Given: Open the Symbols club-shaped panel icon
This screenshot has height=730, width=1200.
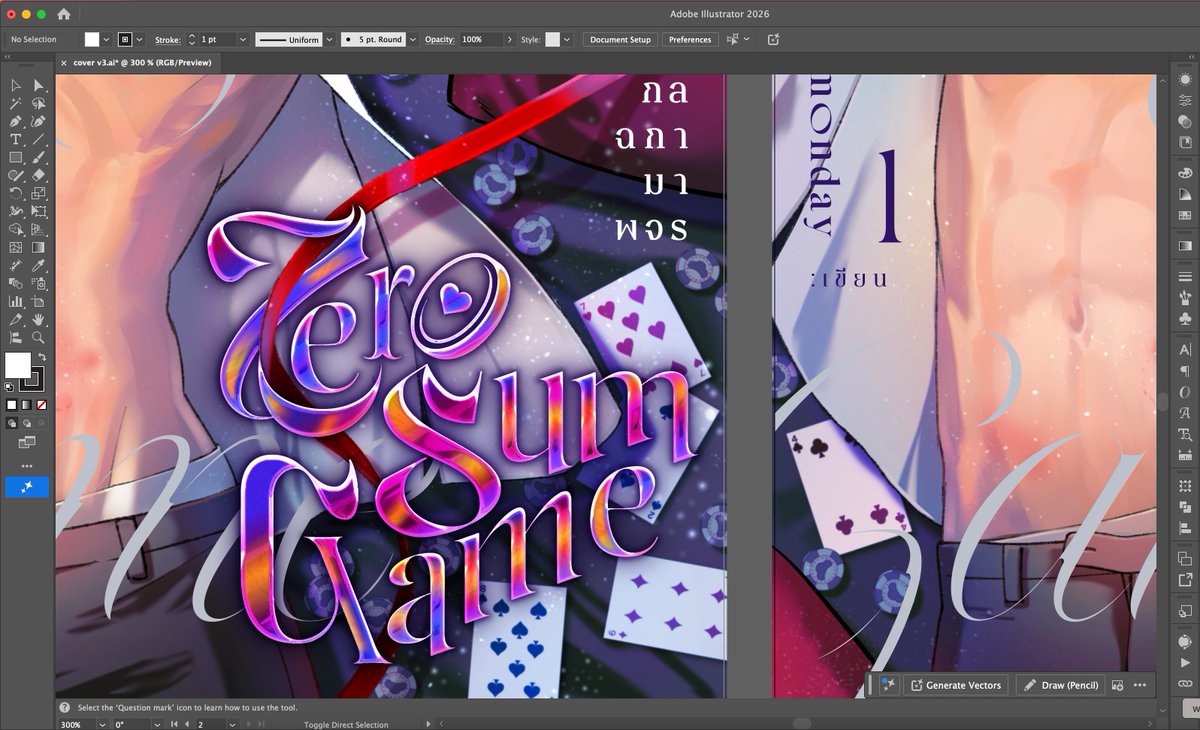Looking at the screenshot, I should 1185,318.
